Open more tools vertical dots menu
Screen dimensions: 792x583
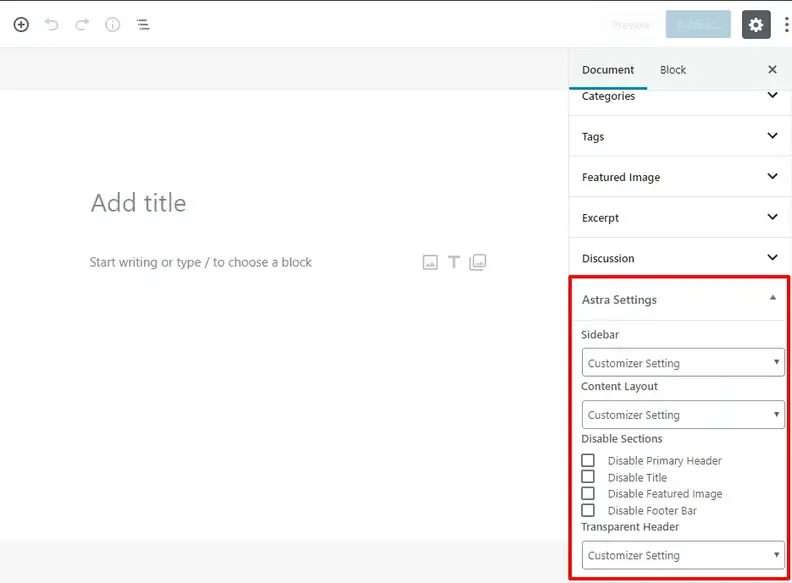click(x=786, y=24)
